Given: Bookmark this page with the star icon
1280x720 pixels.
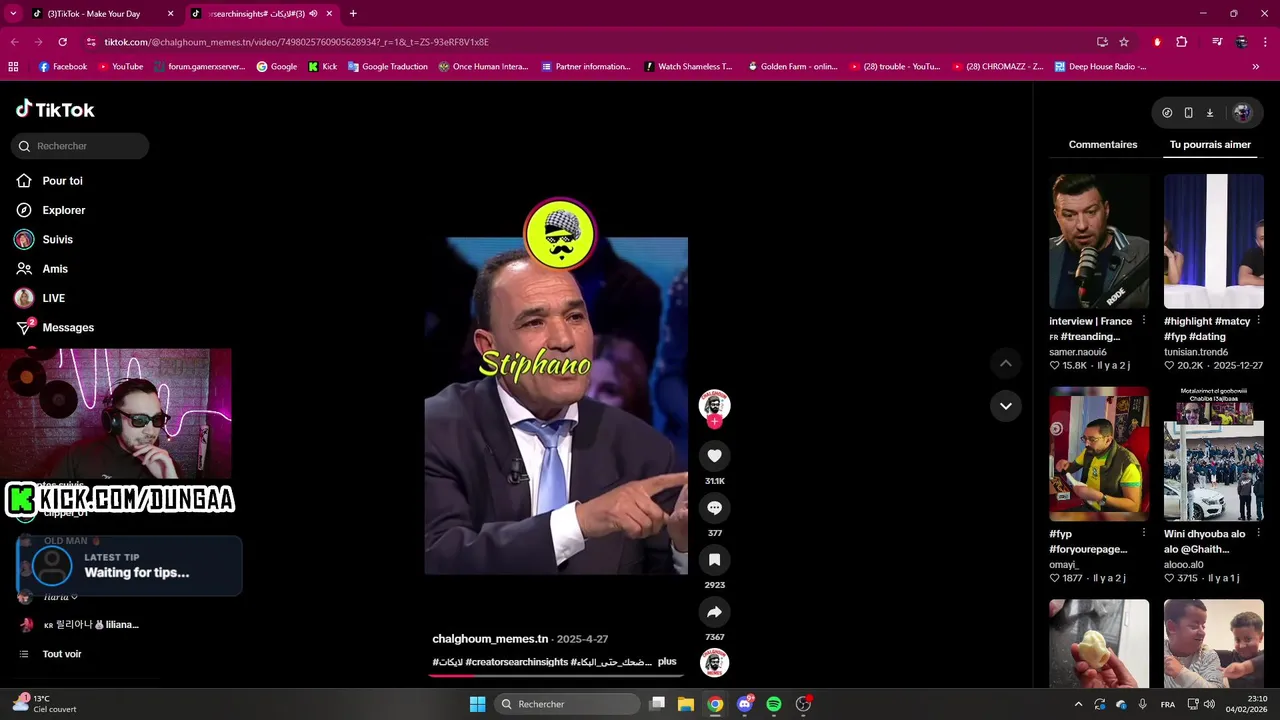Looking at the screenshot, I should click(1124, 42).
